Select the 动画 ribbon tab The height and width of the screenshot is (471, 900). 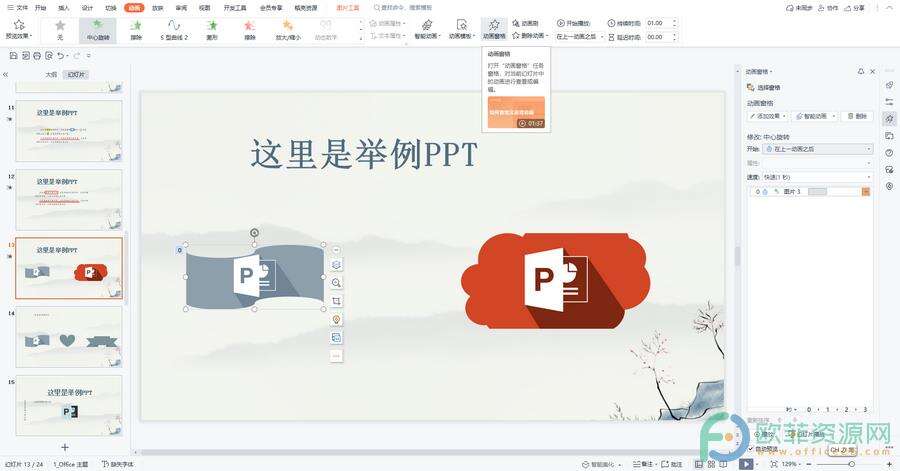[134, 8]
